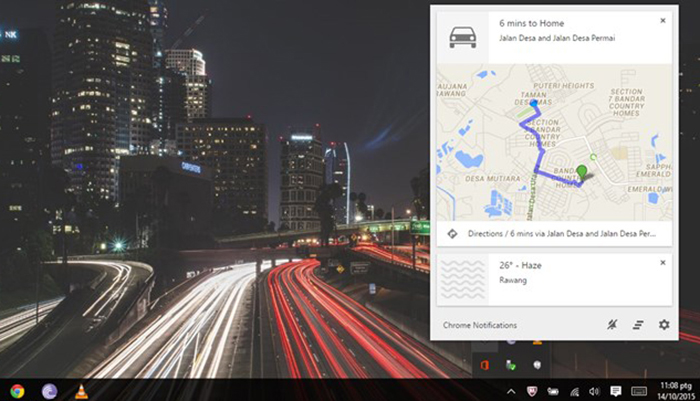700x401 pixels.
Task: Click the directions arrow icon below the map
Action: [x=451, y=233]
